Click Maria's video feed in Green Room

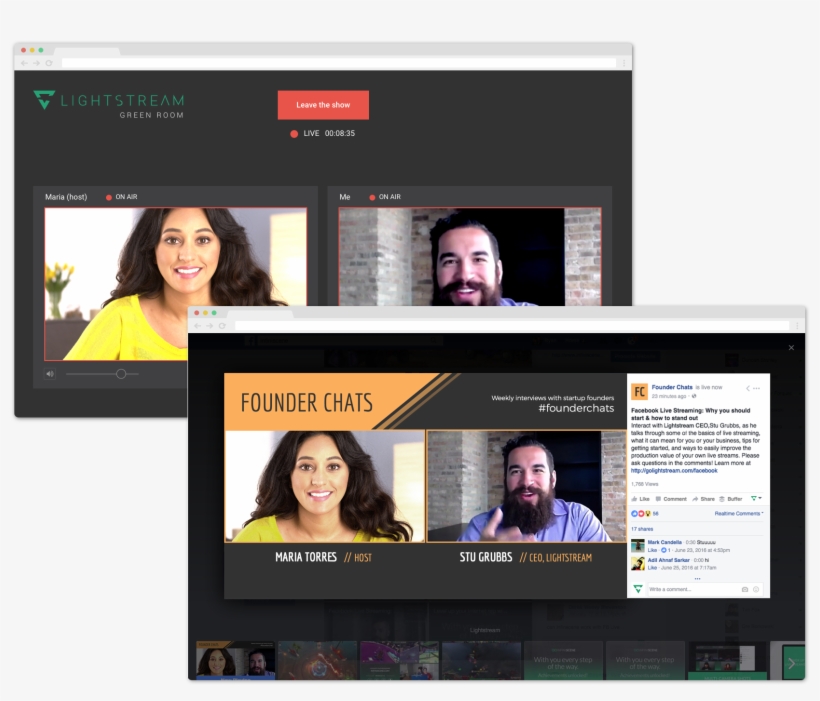click(175, 284)
